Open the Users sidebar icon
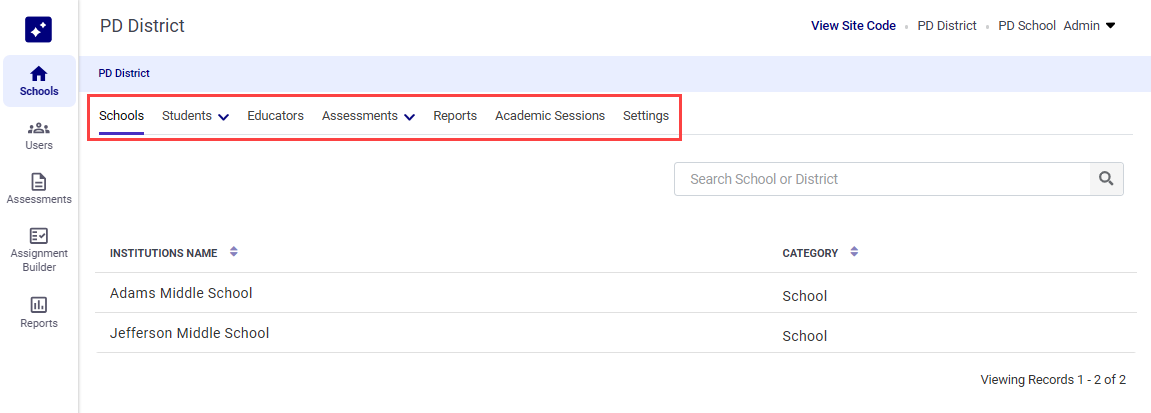This screenshot has width=1151, height=413. point(39,136)
